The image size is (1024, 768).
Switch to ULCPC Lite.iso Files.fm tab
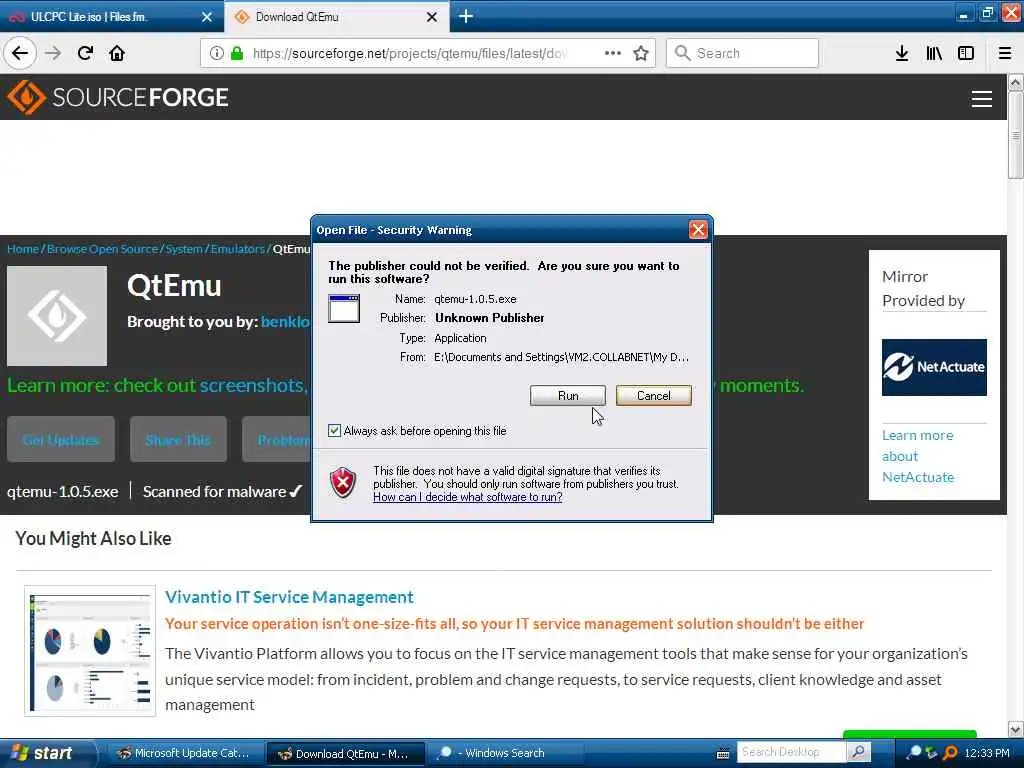[111, 17]
